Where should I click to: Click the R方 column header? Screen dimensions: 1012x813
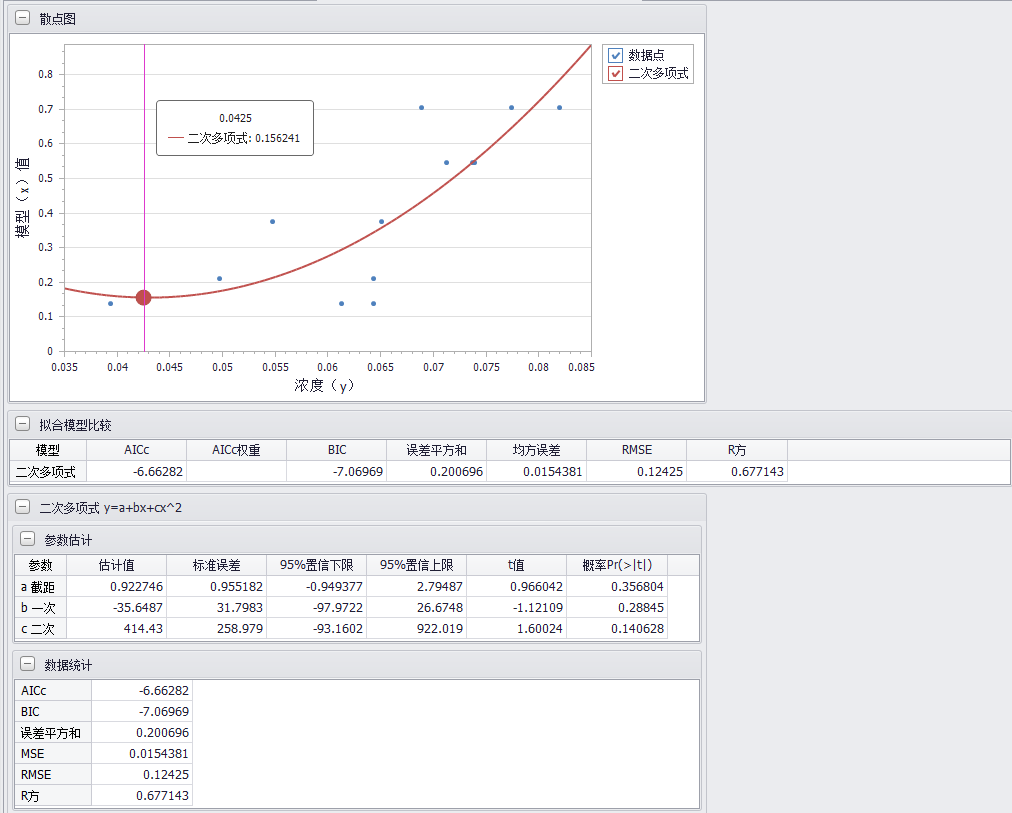[736, 450]
